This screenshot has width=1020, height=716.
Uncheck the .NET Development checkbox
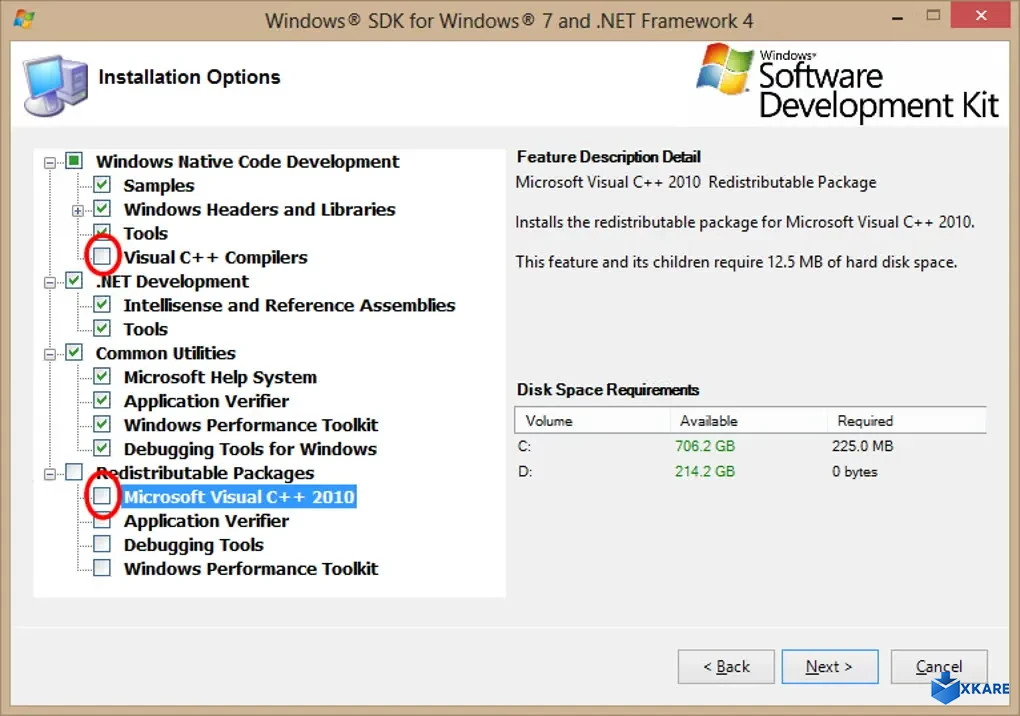click(74, 280)
